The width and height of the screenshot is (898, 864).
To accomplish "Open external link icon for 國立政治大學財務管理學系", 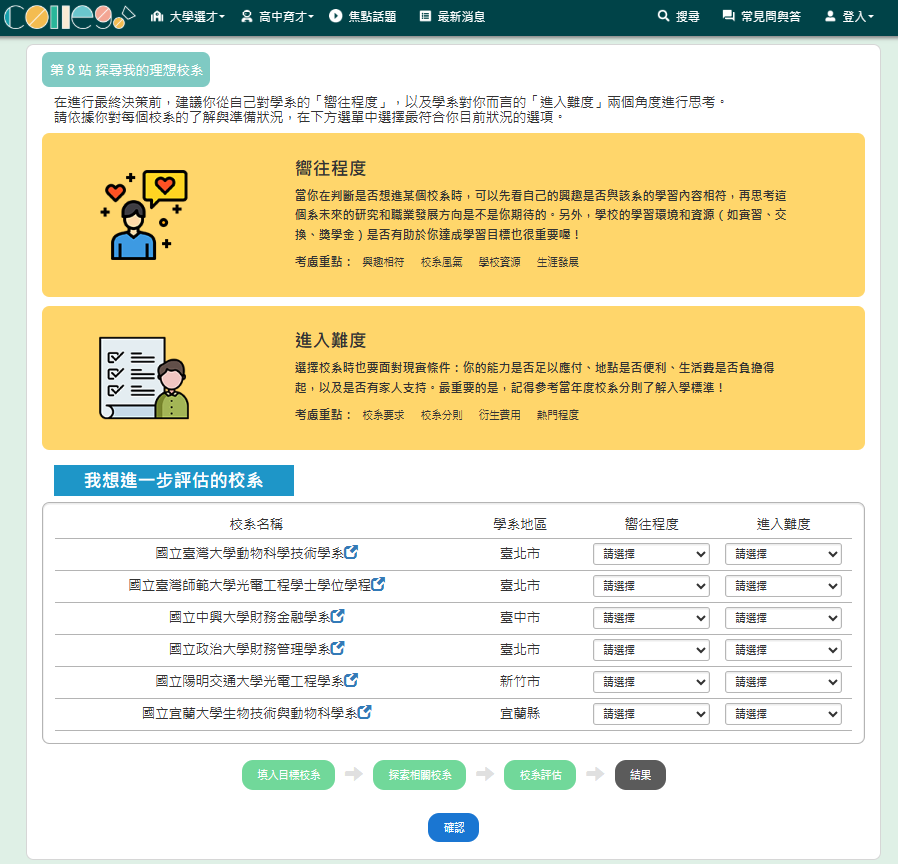I will [x=338, y=648].
